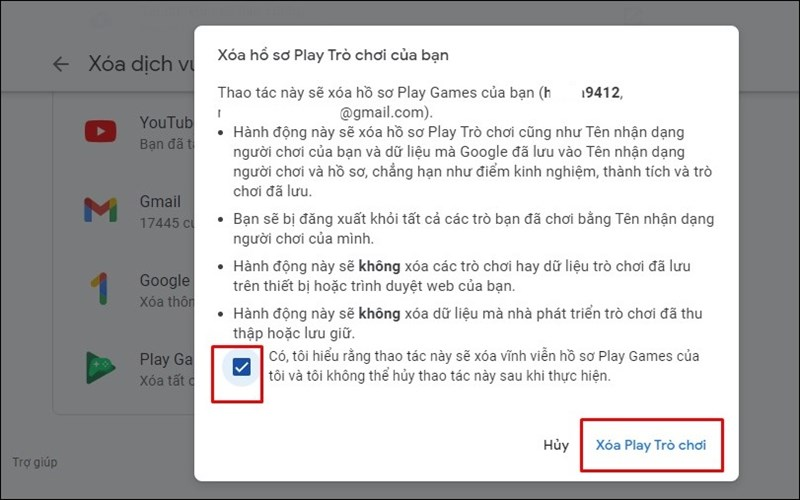Click the Gmail envelope icon
The width and height of the screenshot is (800, 500).
pos(100,209)
